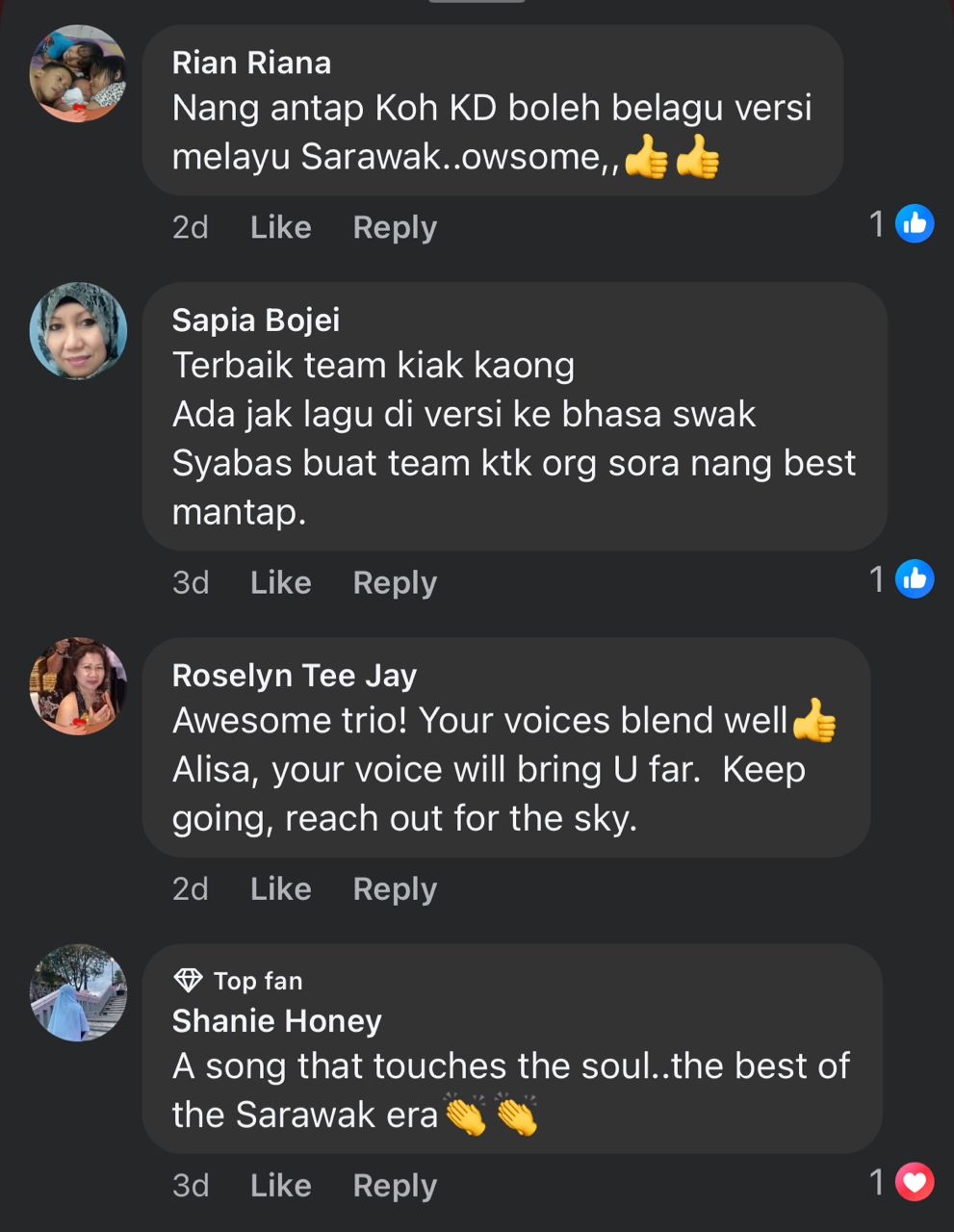Open the Shanie Honey name link
Image resolution: width=954 pixels, height=1232 pixels.
276,1020
